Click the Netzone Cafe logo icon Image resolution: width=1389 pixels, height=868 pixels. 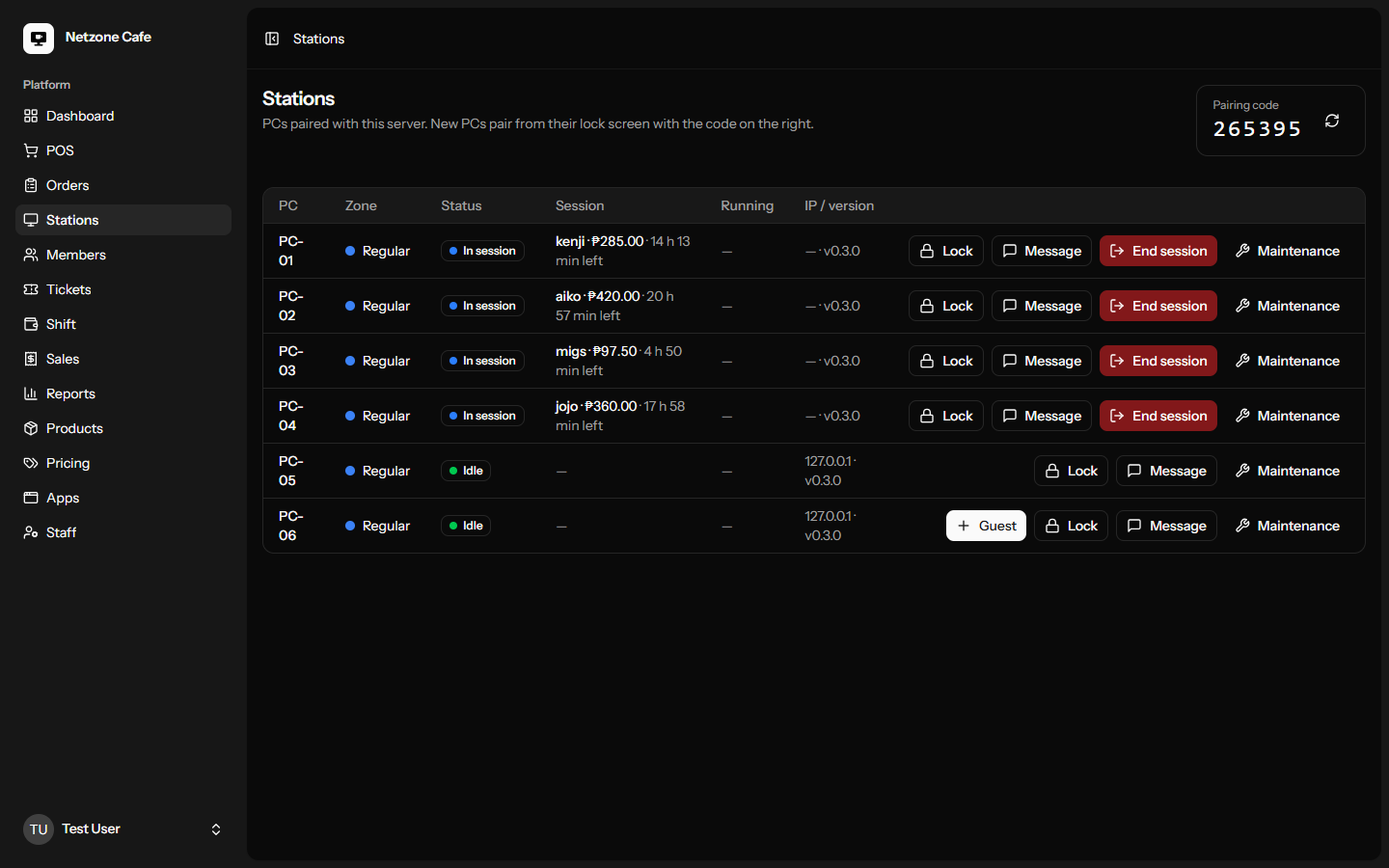(39, 39)
